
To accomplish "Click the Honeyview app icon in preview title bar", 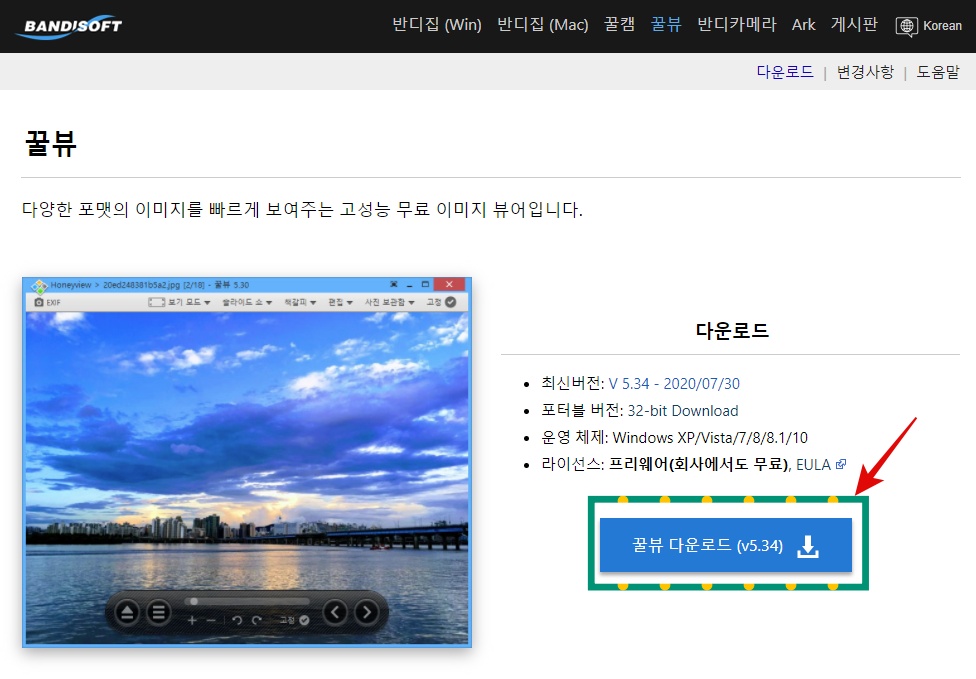I will (x=39, y=286).
